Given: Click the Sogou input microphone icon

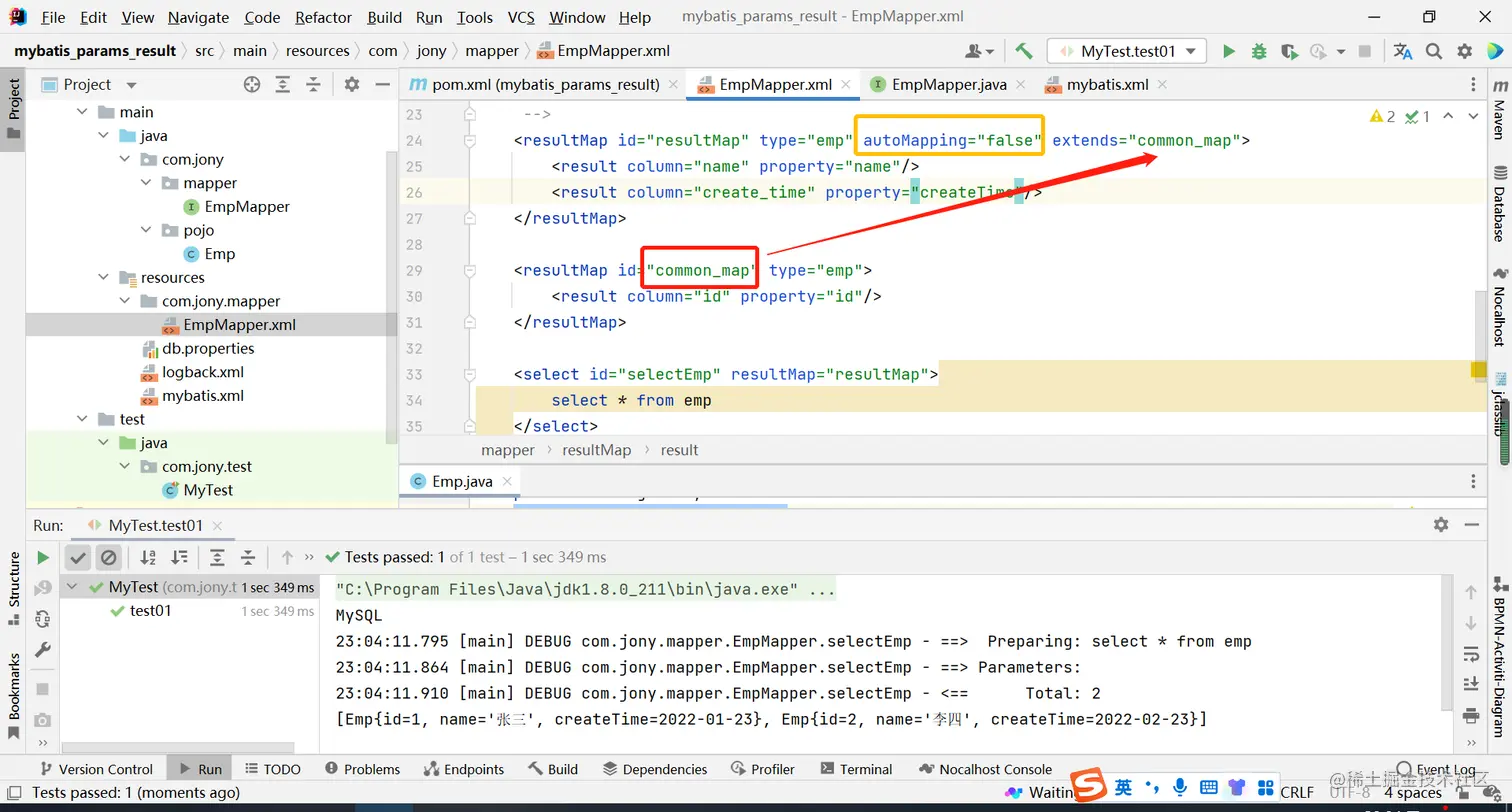Looking at the screenshot, I should [x=1180, y=787].
